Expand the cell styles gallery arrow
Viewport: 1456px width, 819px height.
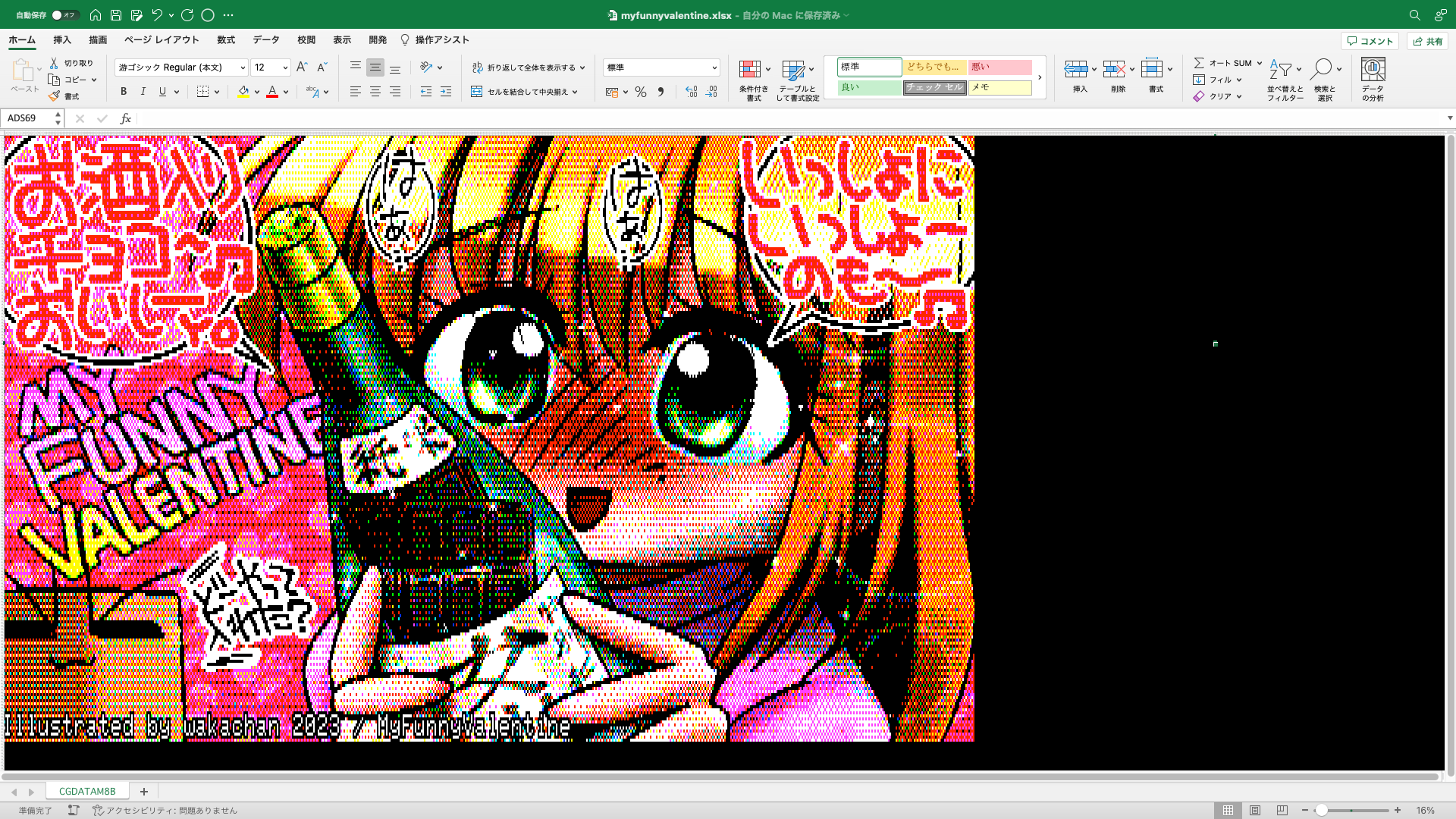[1040, 77]
